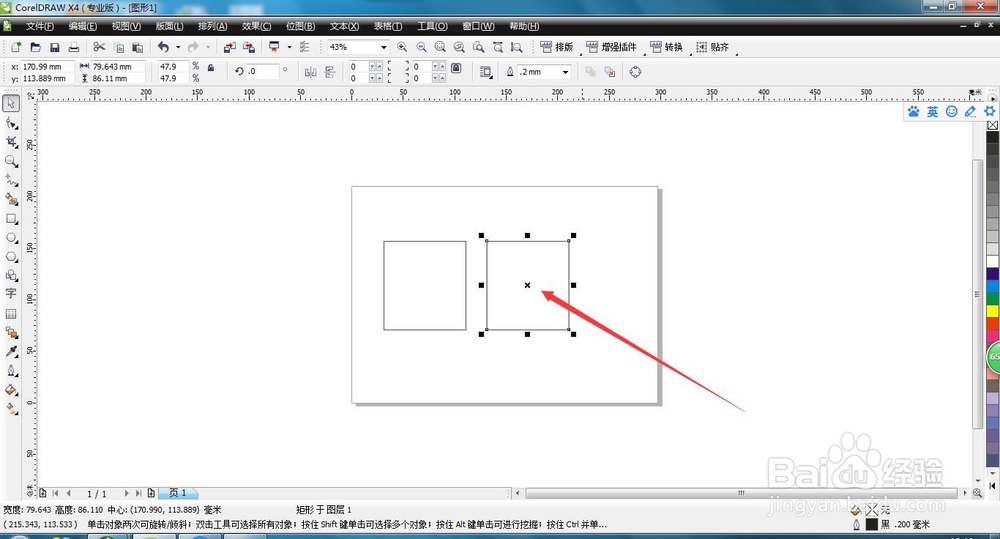
Task: Print the document
Action: point(74,47)
